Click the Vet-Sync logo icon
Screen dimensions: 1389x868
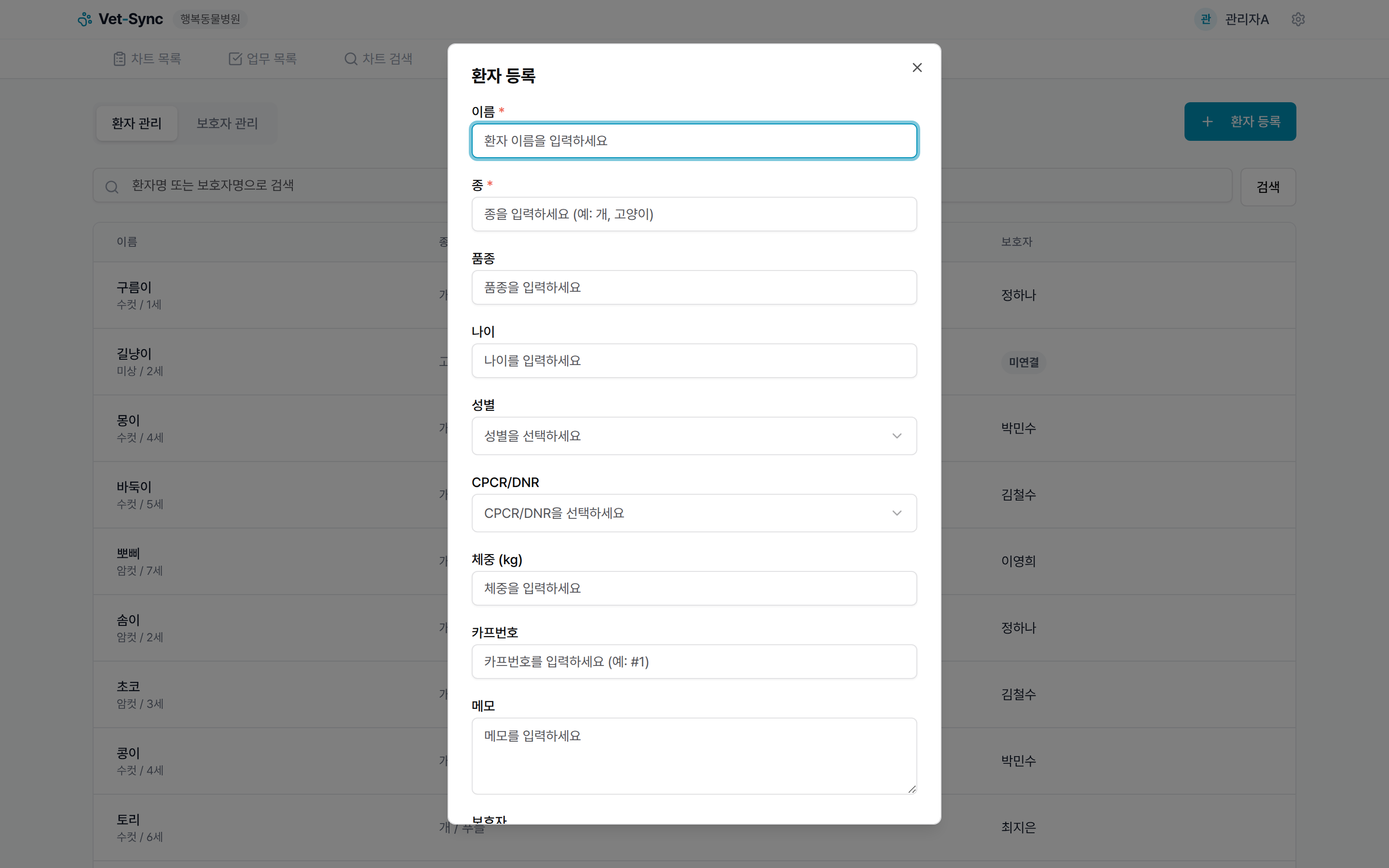pyautogui.click(x=85, y=19)
